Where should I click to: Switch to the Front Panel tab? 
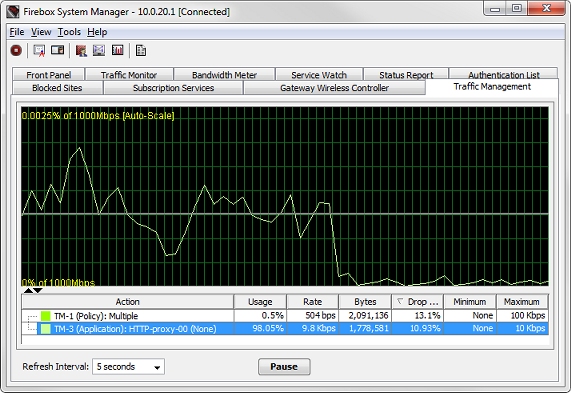pyautogui.click(x=48, y=74)
